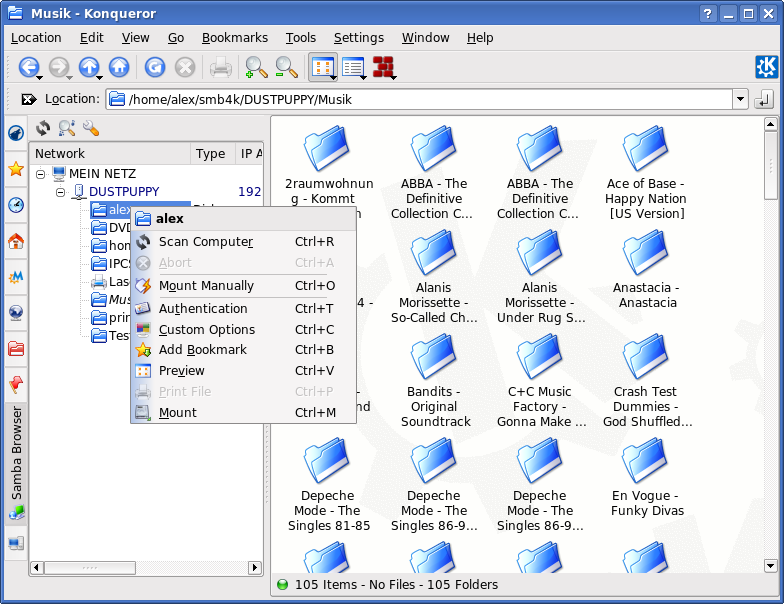Image resolution: width=784 pixels, height=604 pixels.
Task: Open the Location menu
Action: (36, 38)
